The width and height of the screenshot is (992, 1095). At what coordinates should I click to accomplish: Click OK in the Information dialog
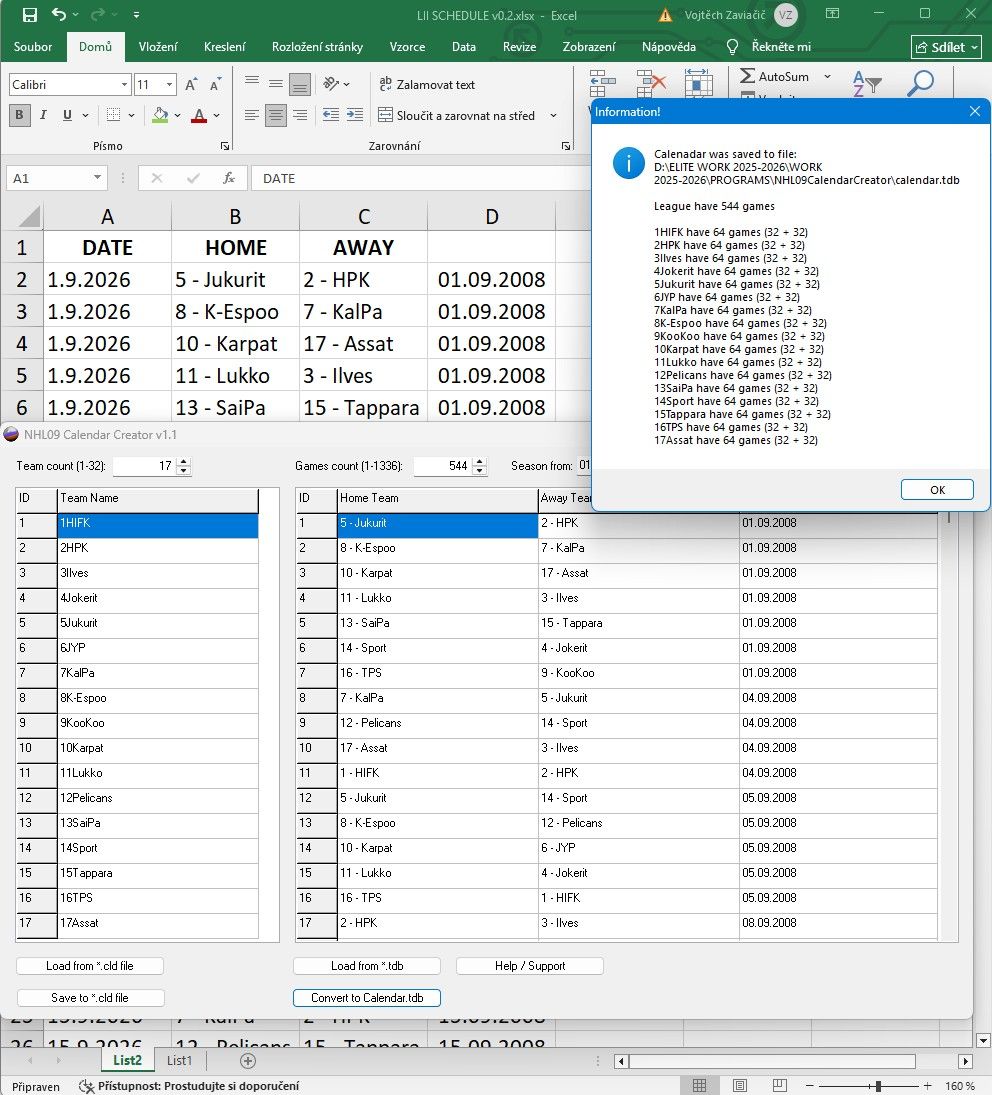coord(937,490)
